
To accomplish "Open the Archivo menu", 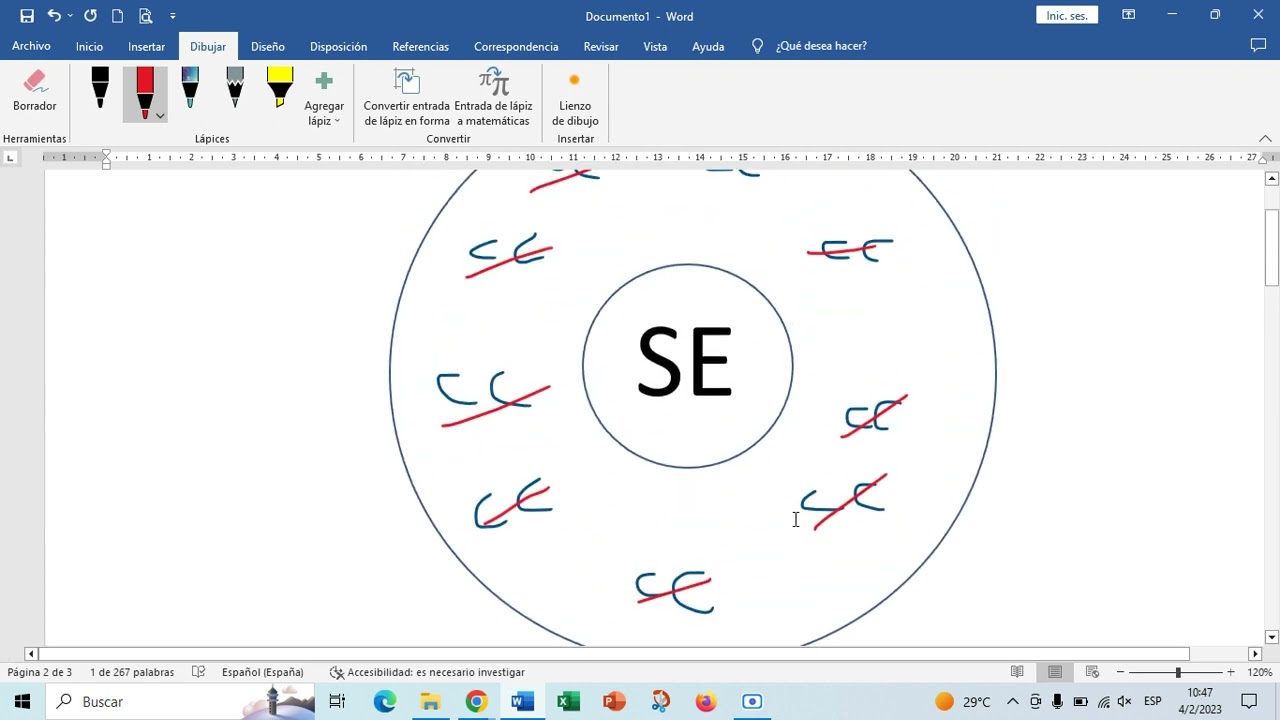I will click(x=31, y=46).
